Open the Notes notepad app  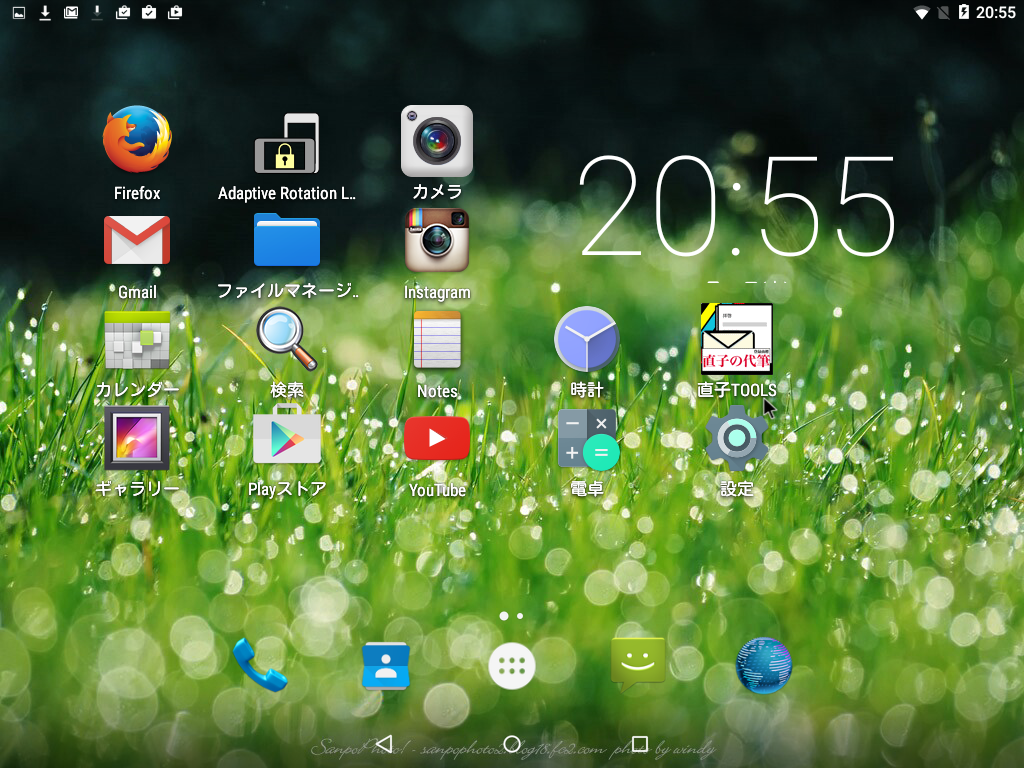pyautogui.click(x=437, y=340)
